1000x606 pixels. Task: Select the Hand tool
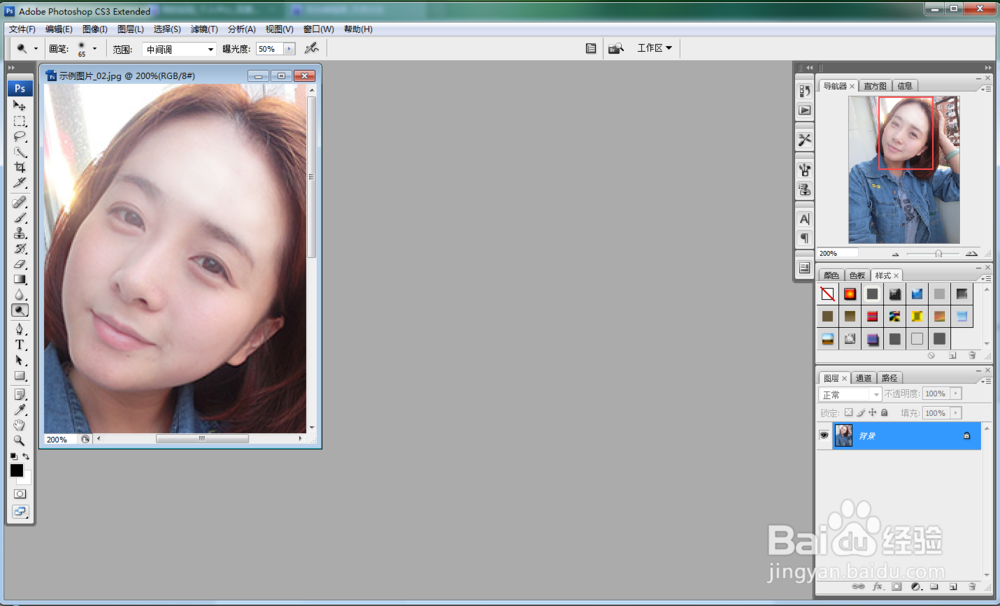(20, 425)
